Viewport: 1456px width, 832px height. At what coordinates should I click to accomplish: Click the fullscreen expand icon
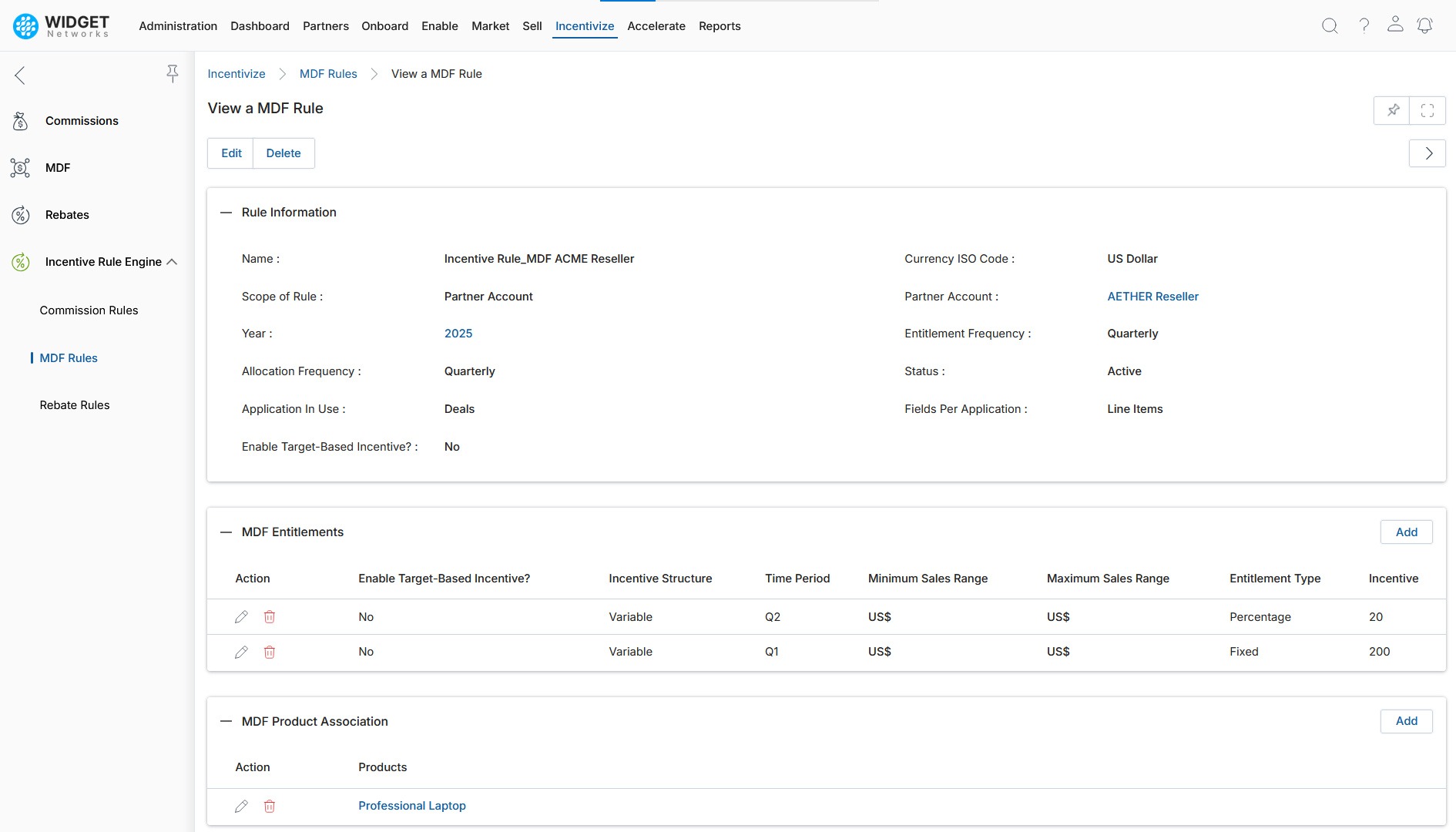pos(1427,110)
